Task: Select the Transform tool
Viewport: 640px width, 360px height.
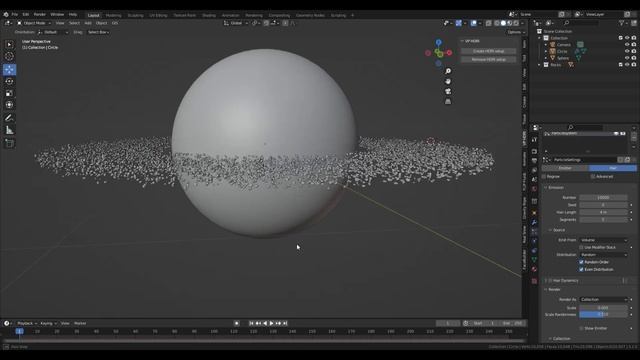Action: coord(9,105)
